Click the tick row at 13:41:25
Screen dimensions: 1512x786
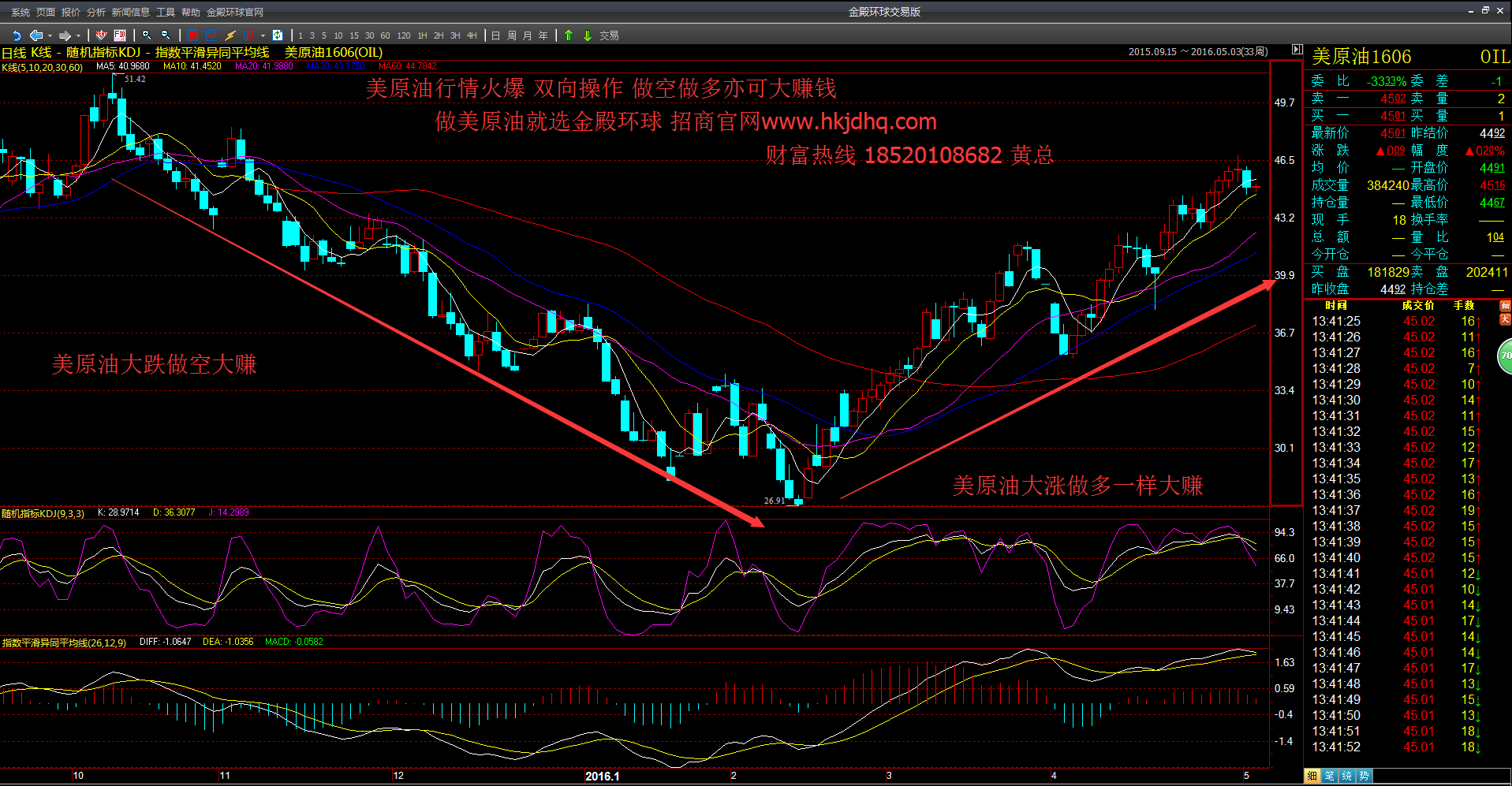(x=1397, y=321)
